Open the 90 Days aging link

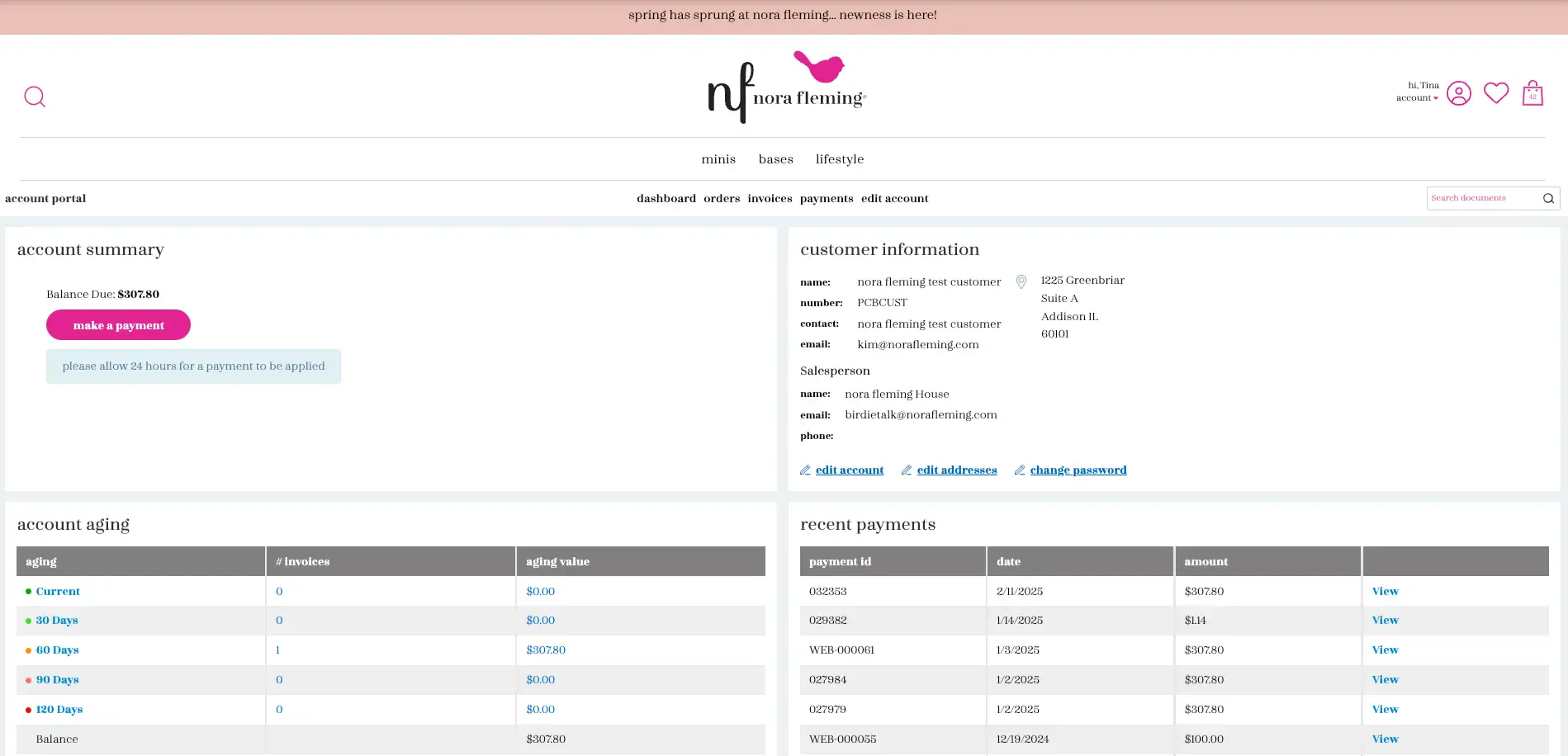coord(58,680)
